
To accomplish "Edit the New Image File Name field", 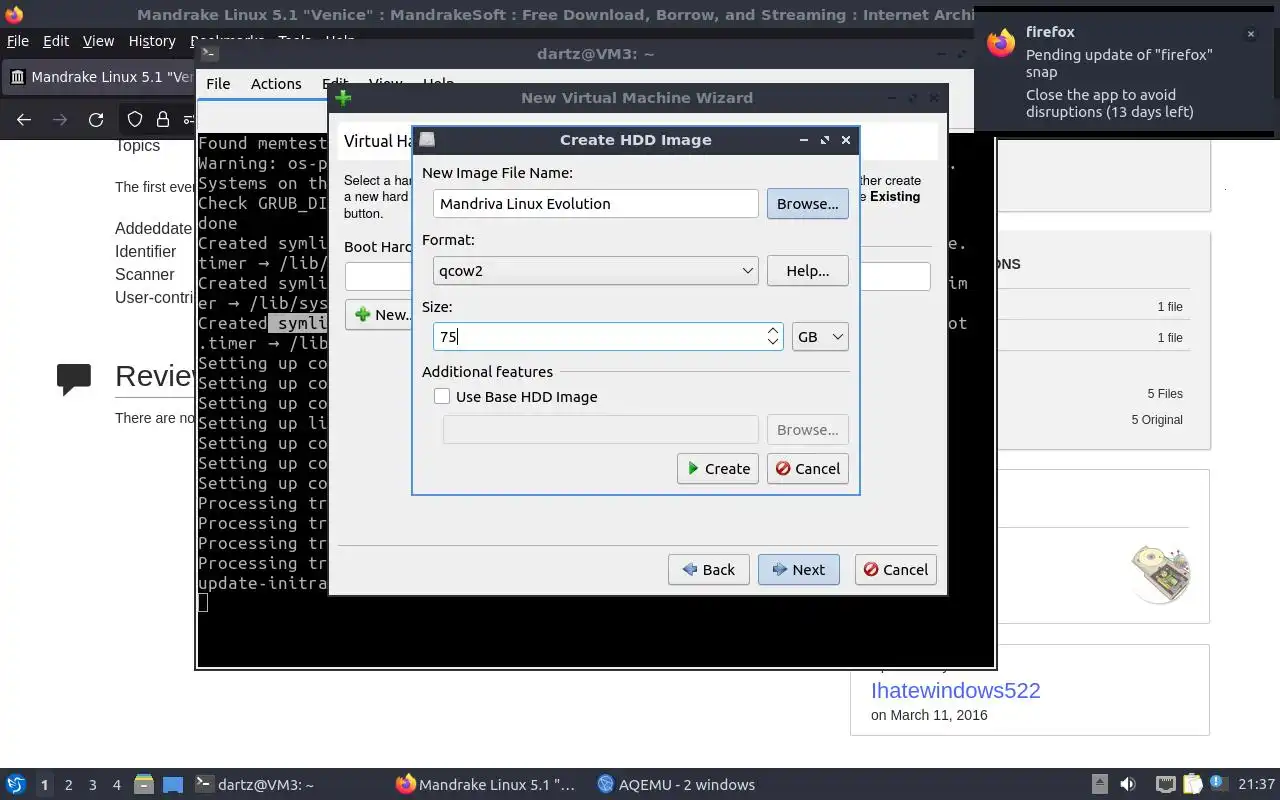I will point(596,204).
